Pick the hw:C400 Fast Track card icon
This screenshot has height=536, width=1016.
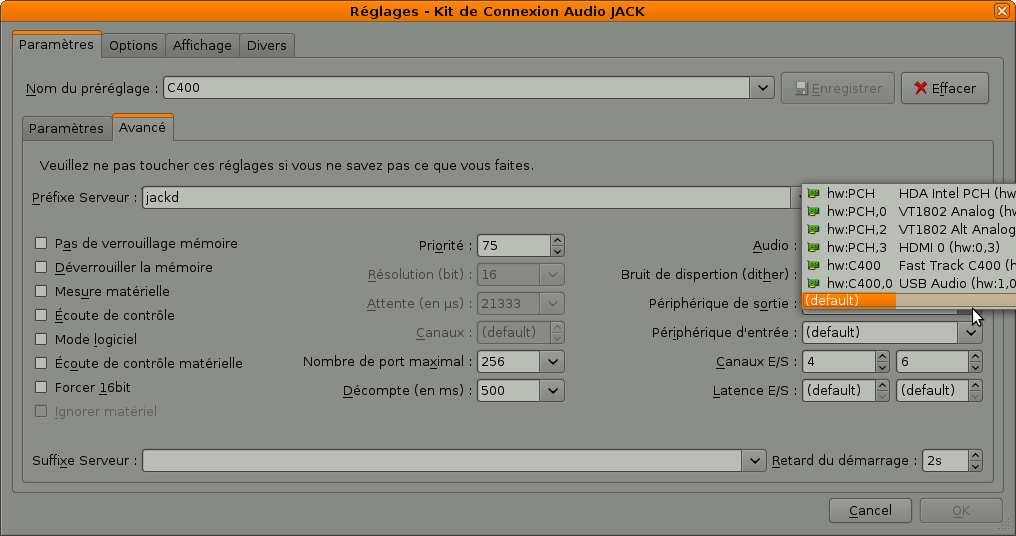click(x=813, y=265)
